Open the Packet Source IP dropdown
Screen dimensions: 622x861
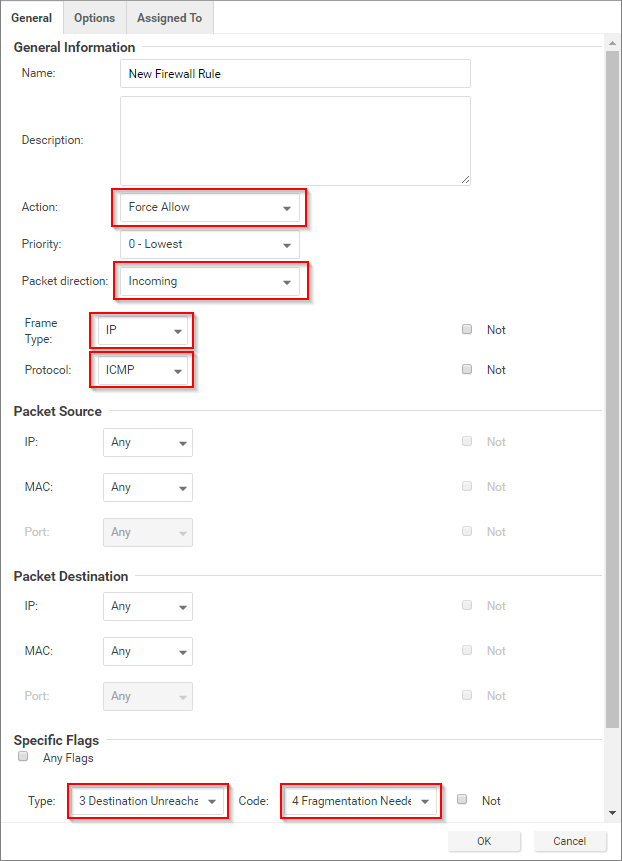tap(148, 443)
